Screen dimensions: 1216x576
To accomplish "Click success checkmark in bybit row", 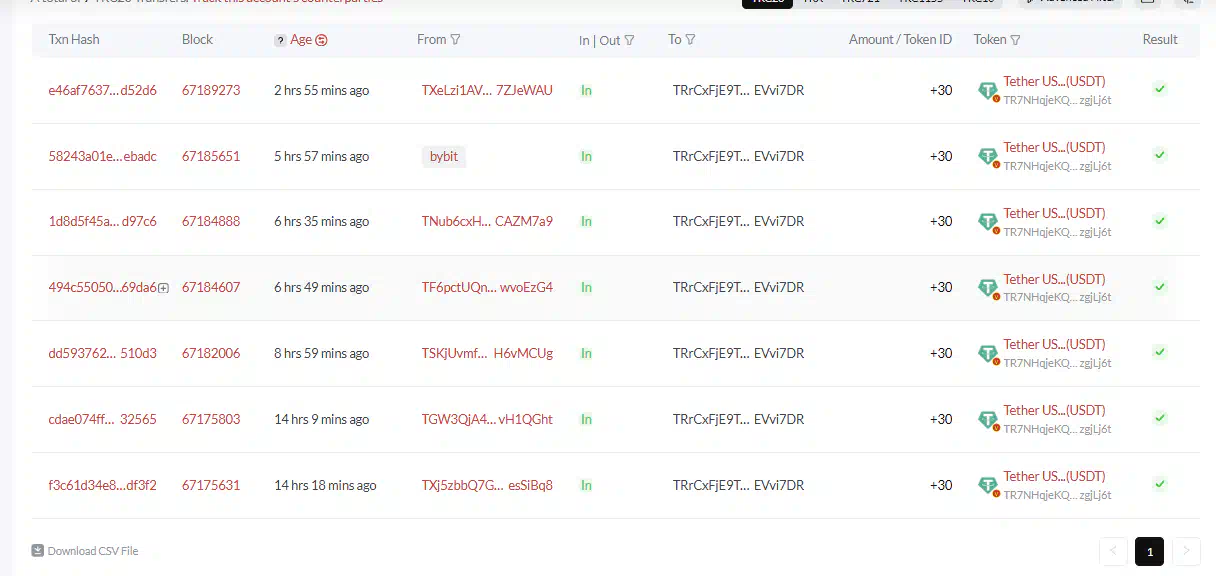I will 1160,155.
